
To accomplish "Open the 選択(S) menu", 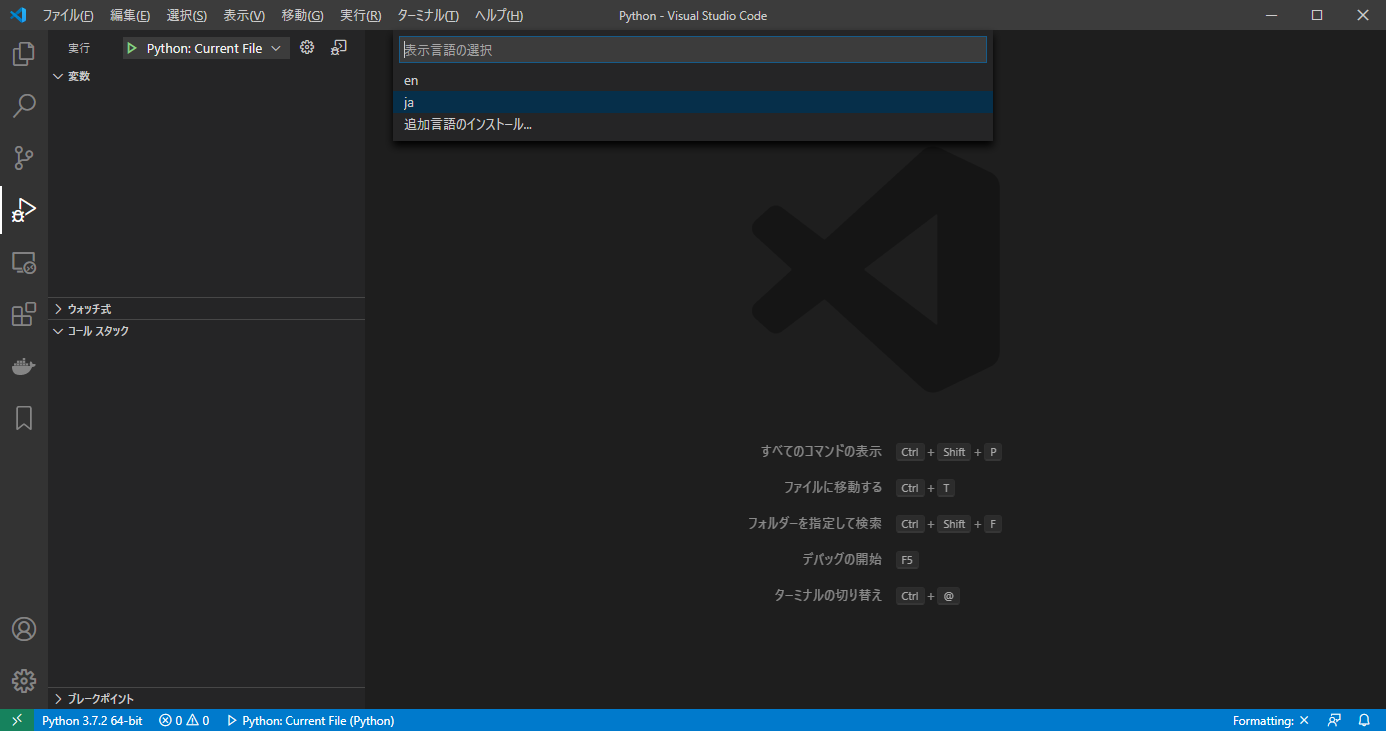I will coord(187,15).
